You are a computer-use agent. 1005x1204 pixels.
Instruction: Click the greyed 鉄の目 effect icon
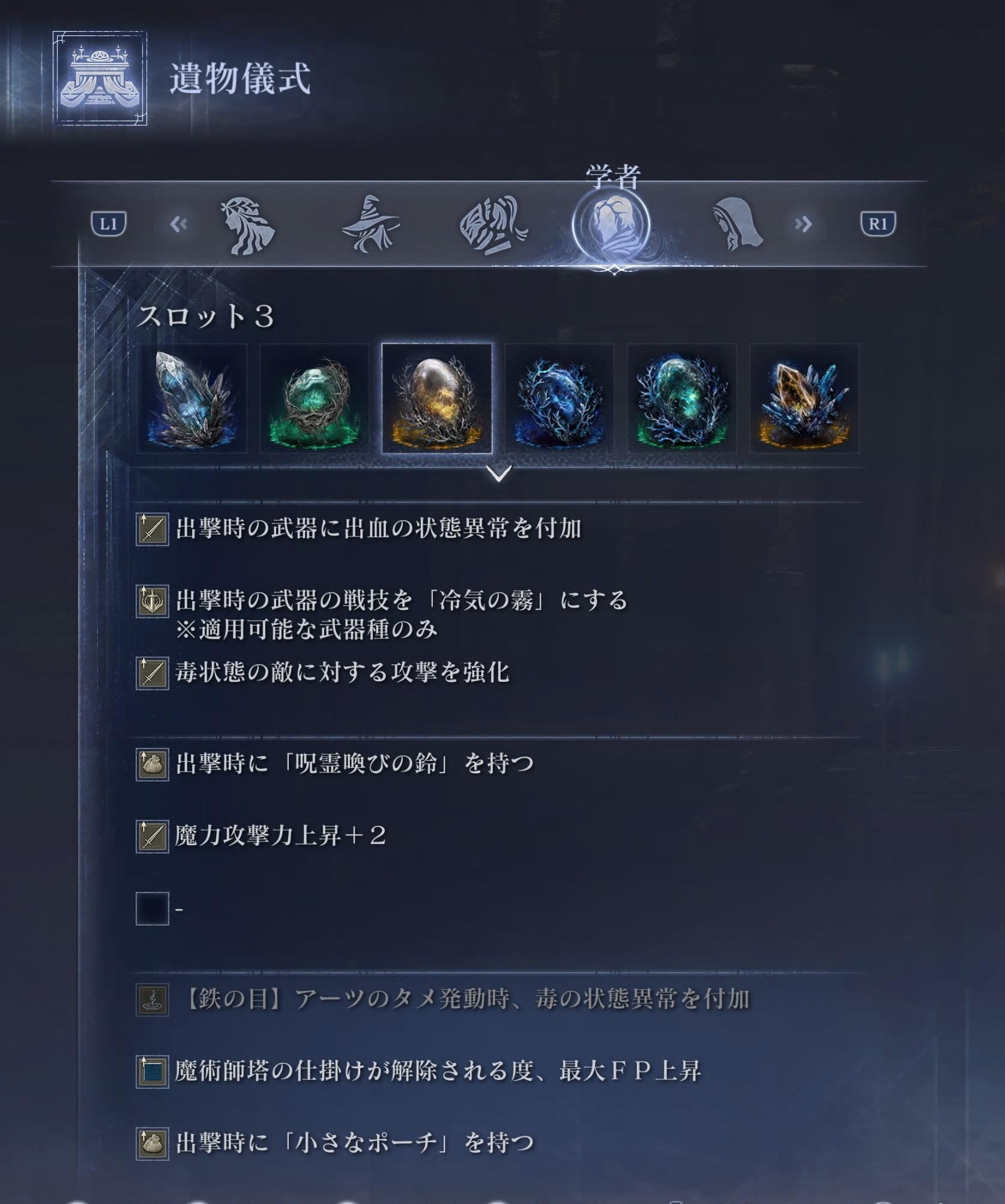coord(152,999)
